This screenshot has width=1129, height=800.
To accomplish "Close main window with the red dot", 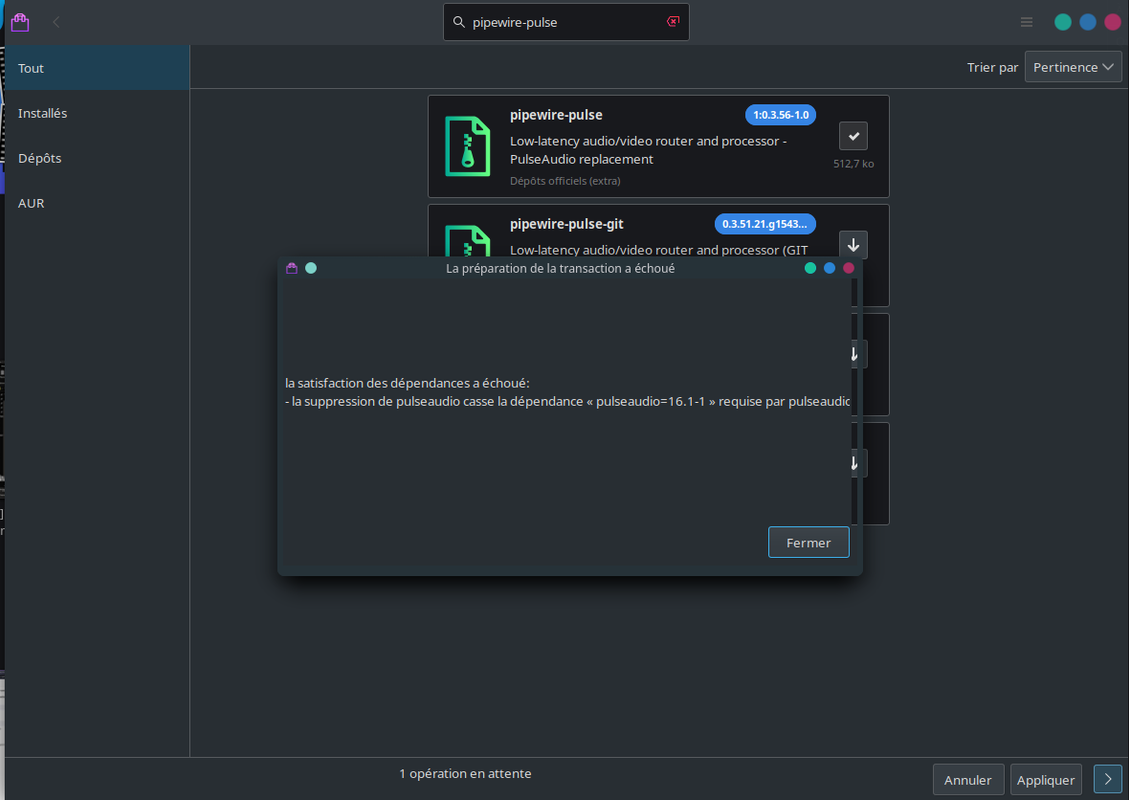I will [1112, 22].
